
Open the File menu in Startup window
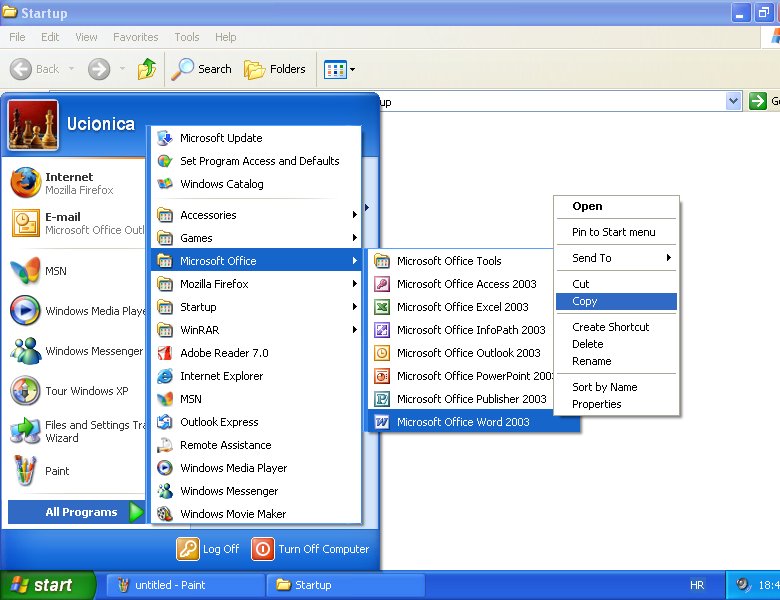coord(17,37)
